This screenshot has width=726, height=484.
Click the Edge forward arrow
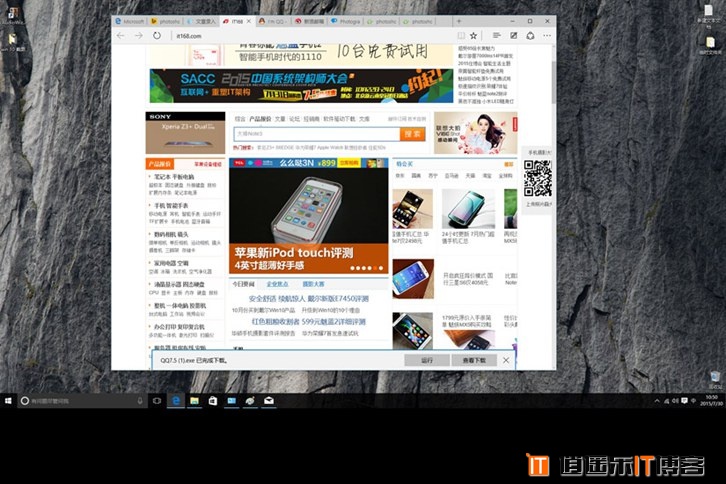click(x=138, y=36)
